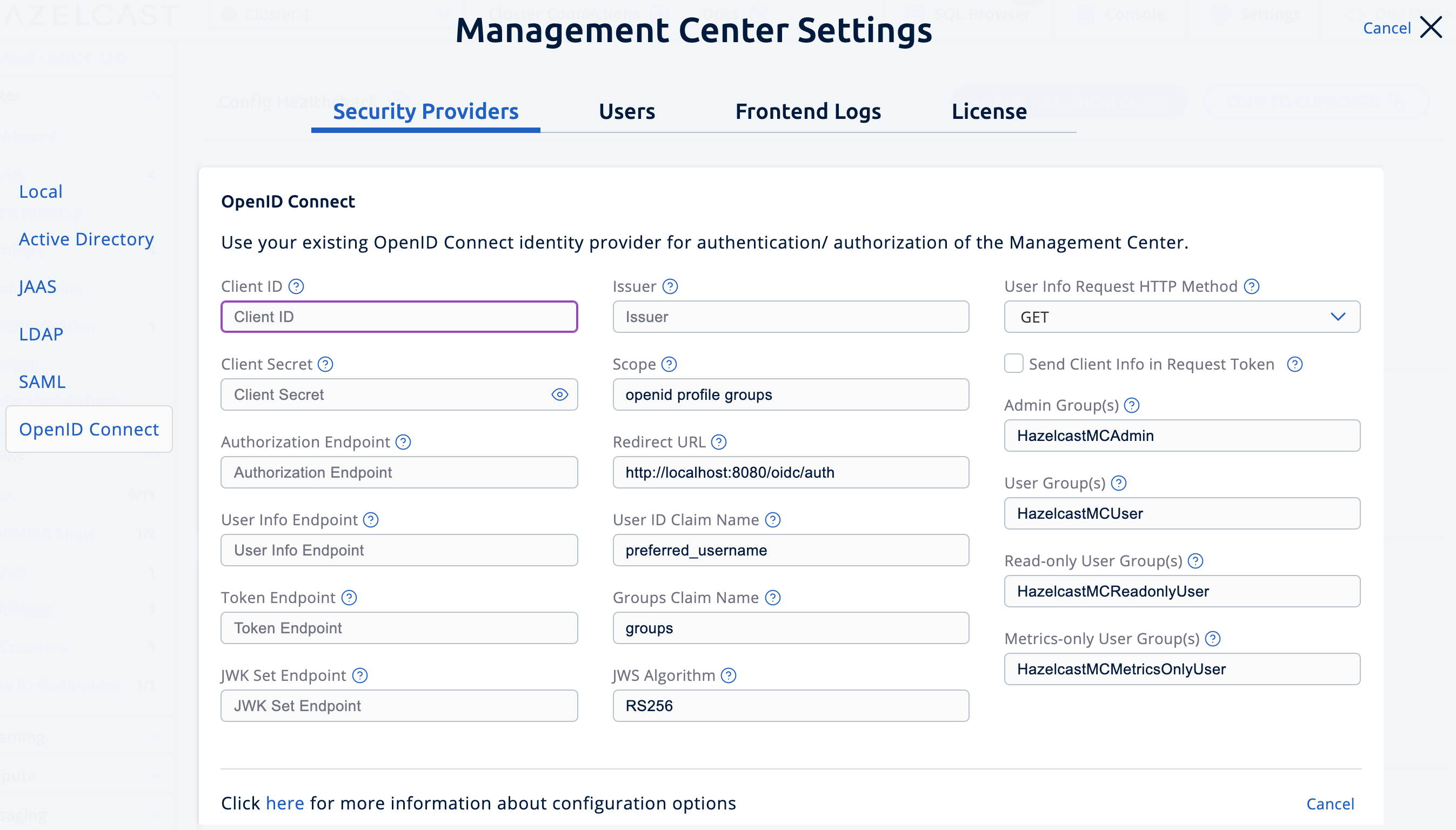This screenshot has width=1456, height=830.
Task: Click inside the Client ID input field
Action: [x=398, y=316]
